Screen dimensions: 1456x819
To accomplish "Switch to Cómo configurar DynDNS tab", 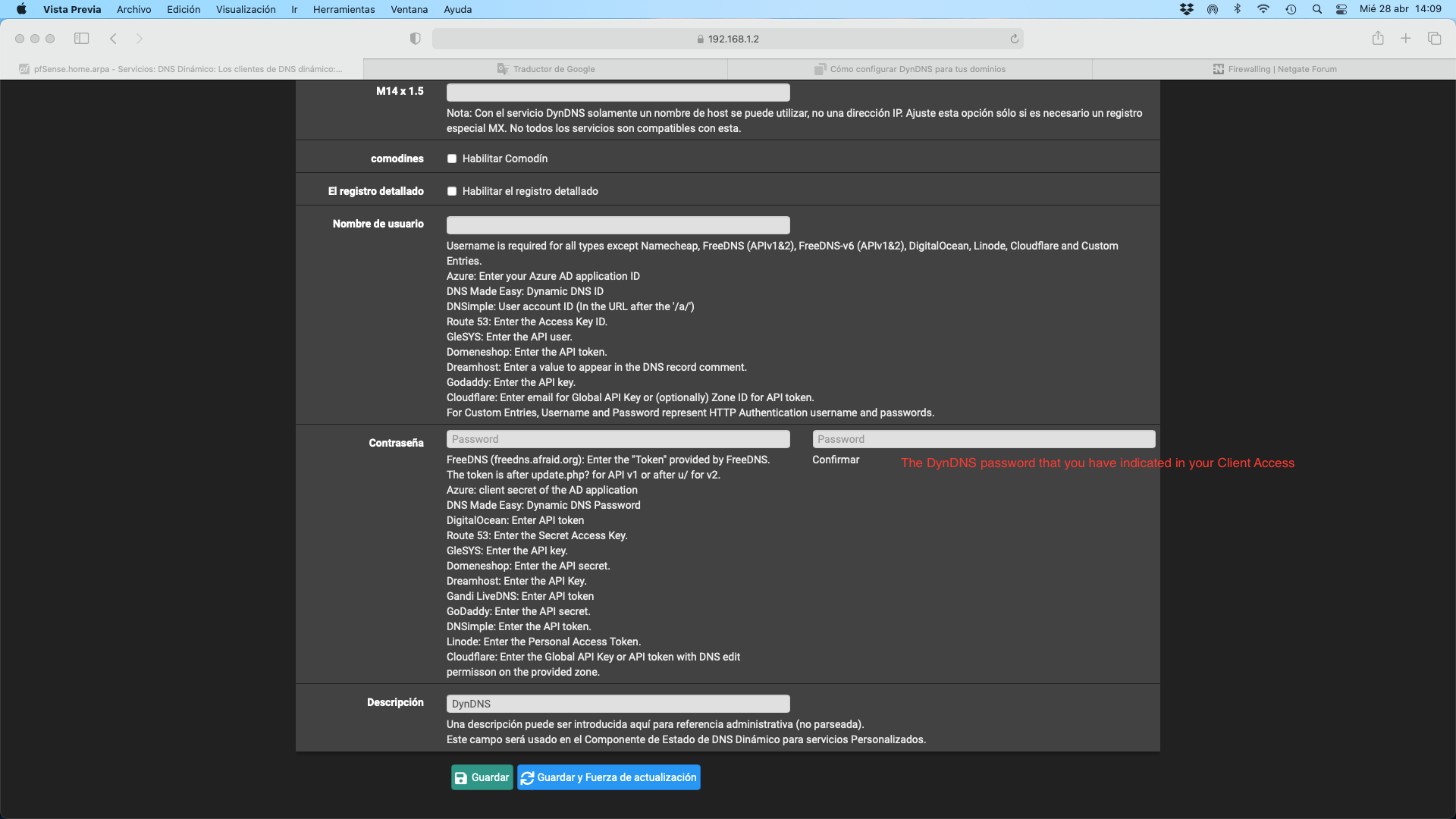I will coord(910,69).
